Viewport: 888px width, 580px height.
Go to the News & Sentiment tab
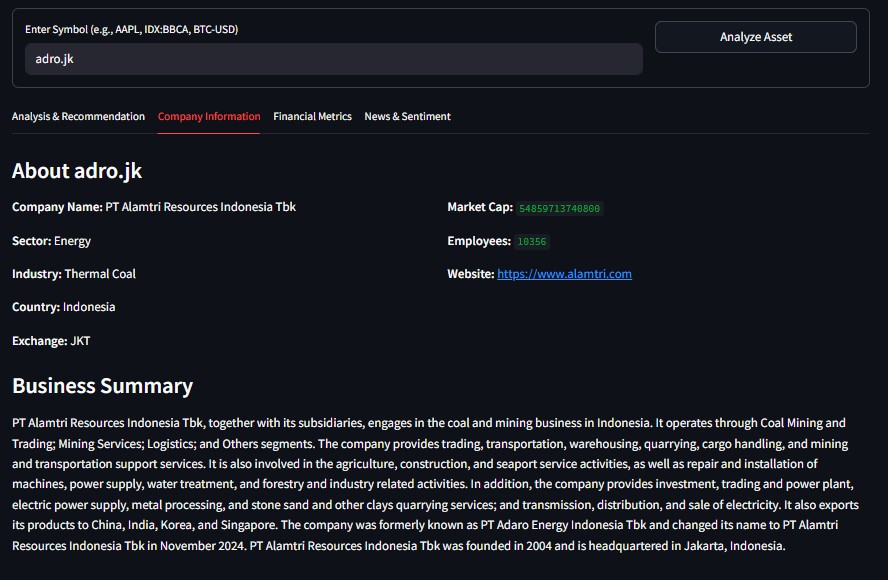pyautogui.click(x=407, y=117)
